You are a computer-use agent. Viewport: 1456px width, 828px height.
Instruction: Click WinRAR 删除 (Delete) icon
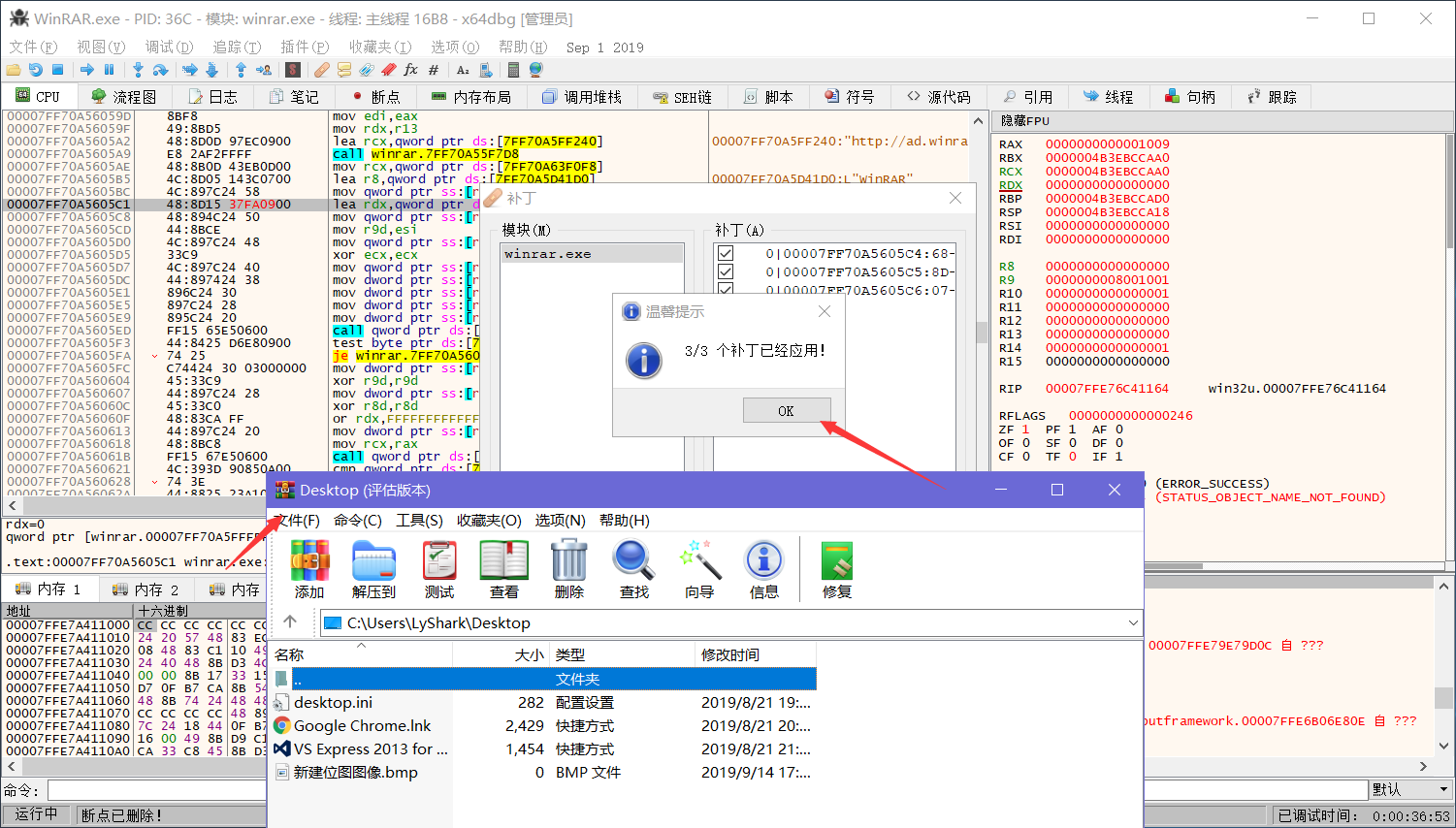pyautogui.click(x=568, y=570)
